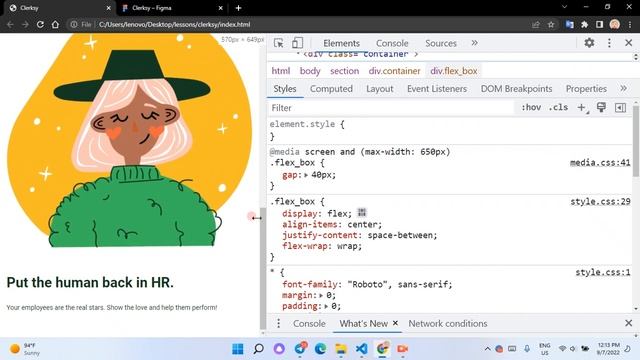The height and width of the screenshot is (360, 640).
Task: Open File Explorer from the taskbar
Action: tap(341, 349)
